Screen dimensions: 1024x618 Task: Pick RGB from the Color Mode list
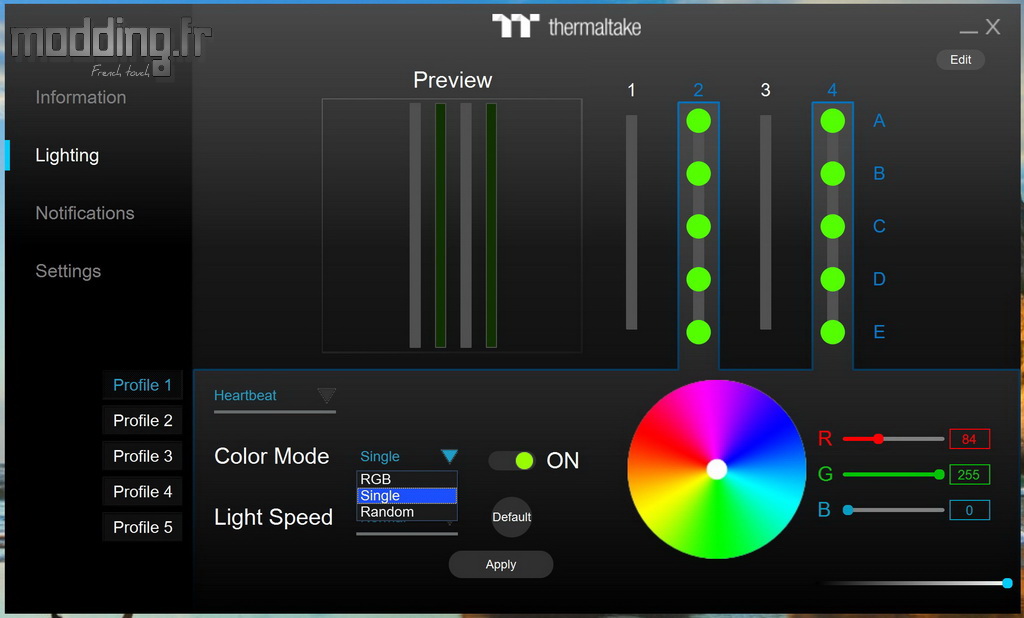(407, 479)
